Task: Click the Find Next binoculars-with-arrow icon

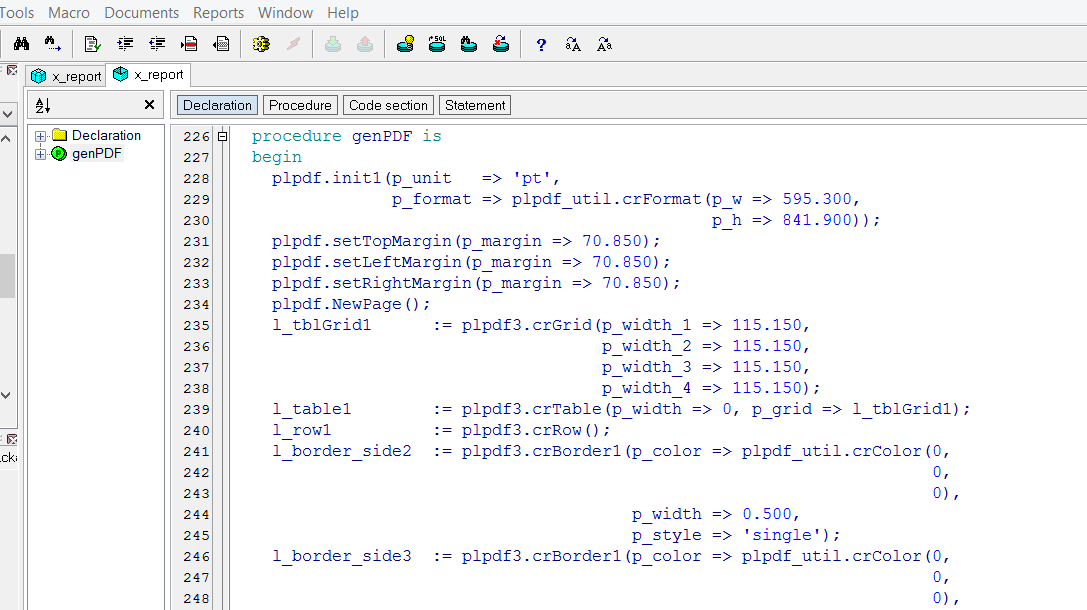Action: click(52, 45)
